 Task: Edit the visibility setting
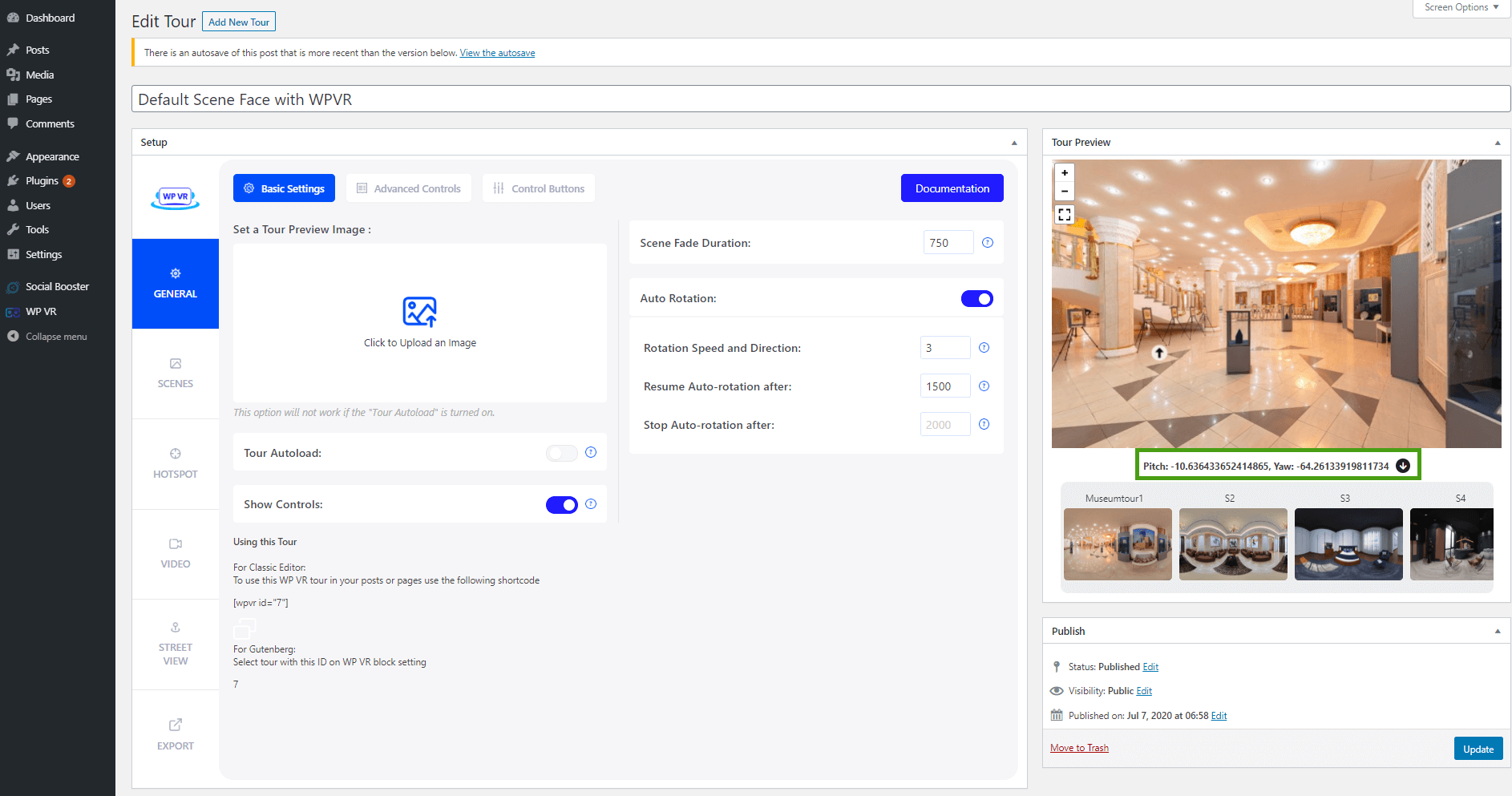pyautogui.click(x=1144, y=691)
